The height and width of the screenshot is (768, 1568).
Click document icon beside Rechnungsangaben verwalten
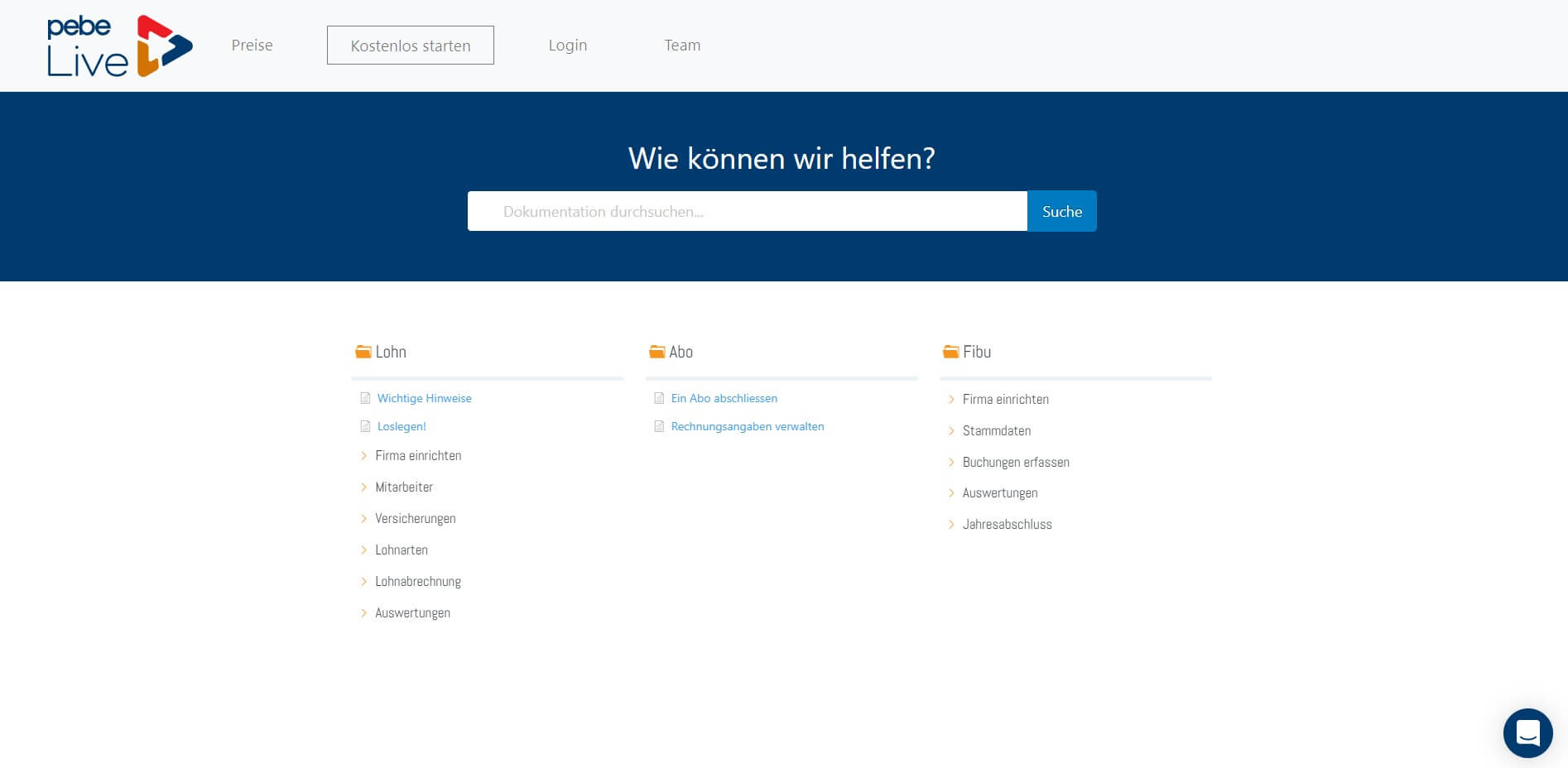pos(659,426)
